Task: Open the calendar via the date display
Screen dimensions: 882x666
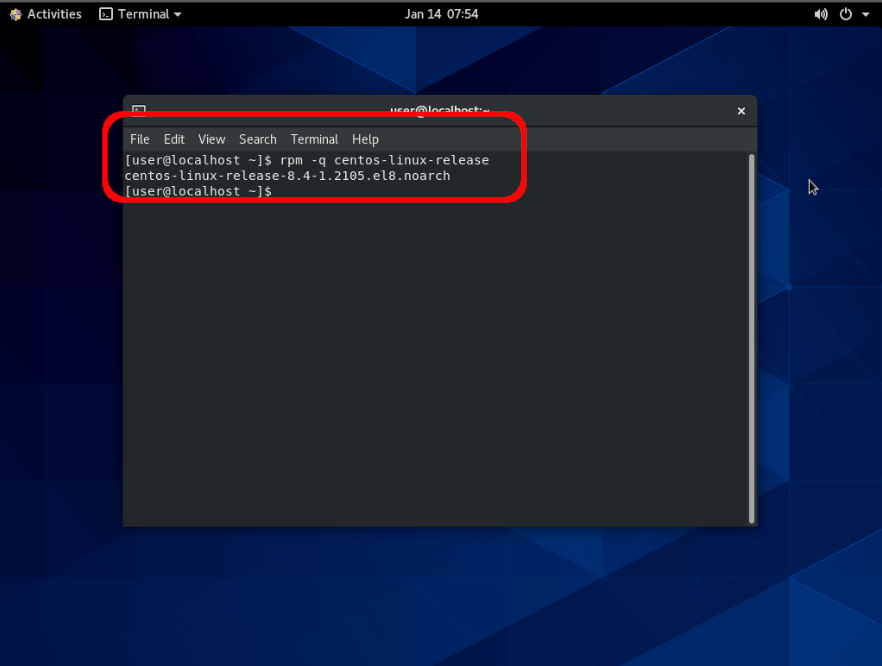Action: (x=441, y=14)
